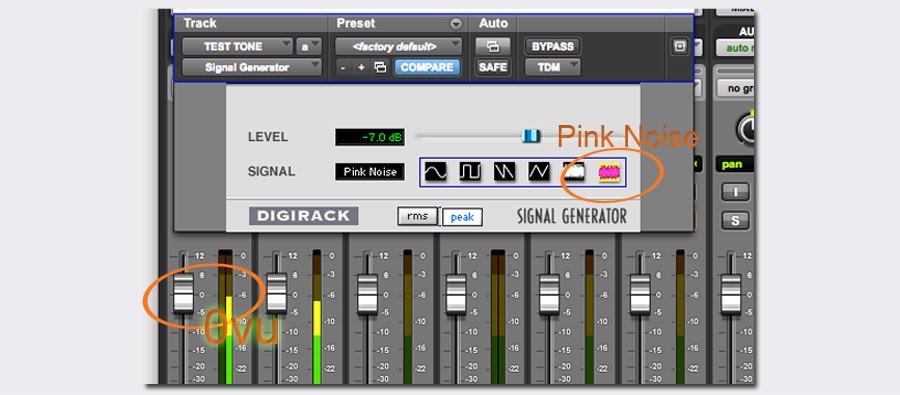Select the sine wave signal icon
This screenshot has height=395, width=900.
click(436, 172)
